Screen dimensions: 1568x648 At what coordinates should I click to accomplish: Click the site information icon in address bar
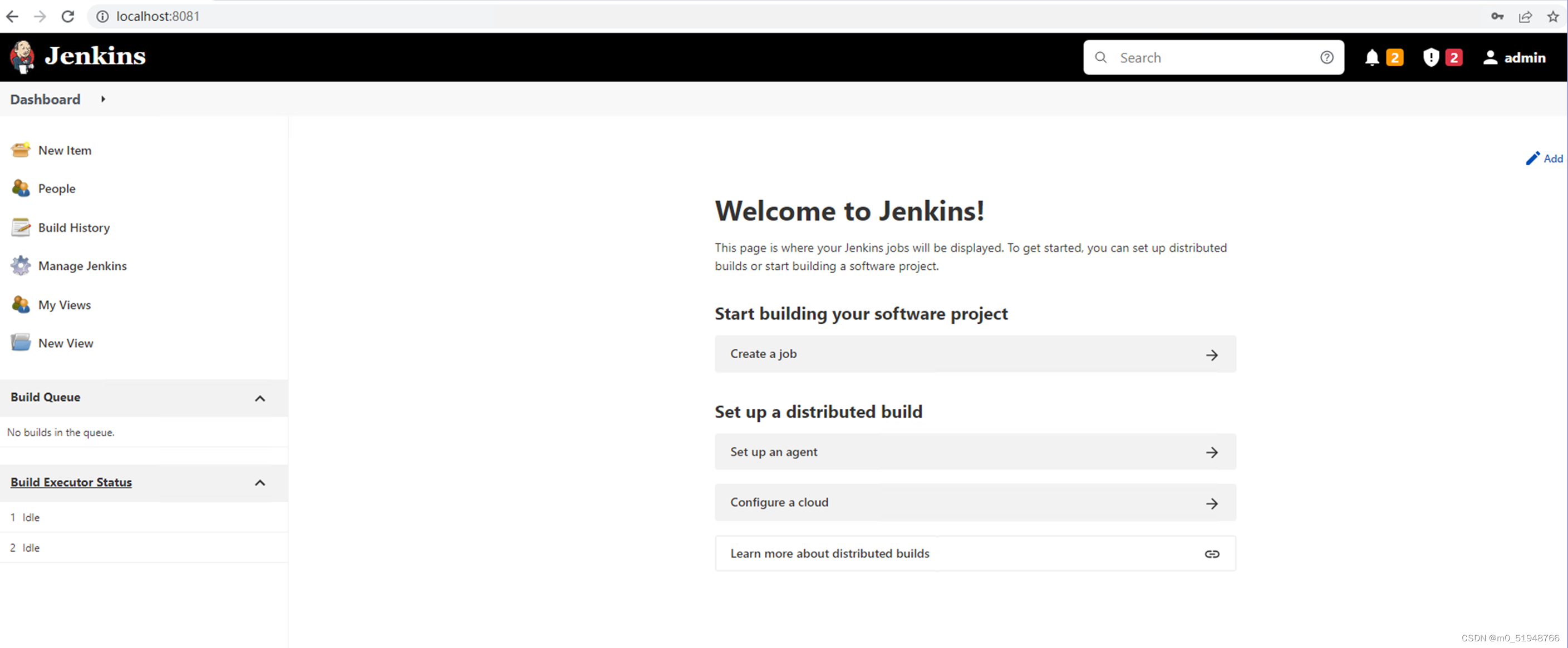click(x=103, y=17)
